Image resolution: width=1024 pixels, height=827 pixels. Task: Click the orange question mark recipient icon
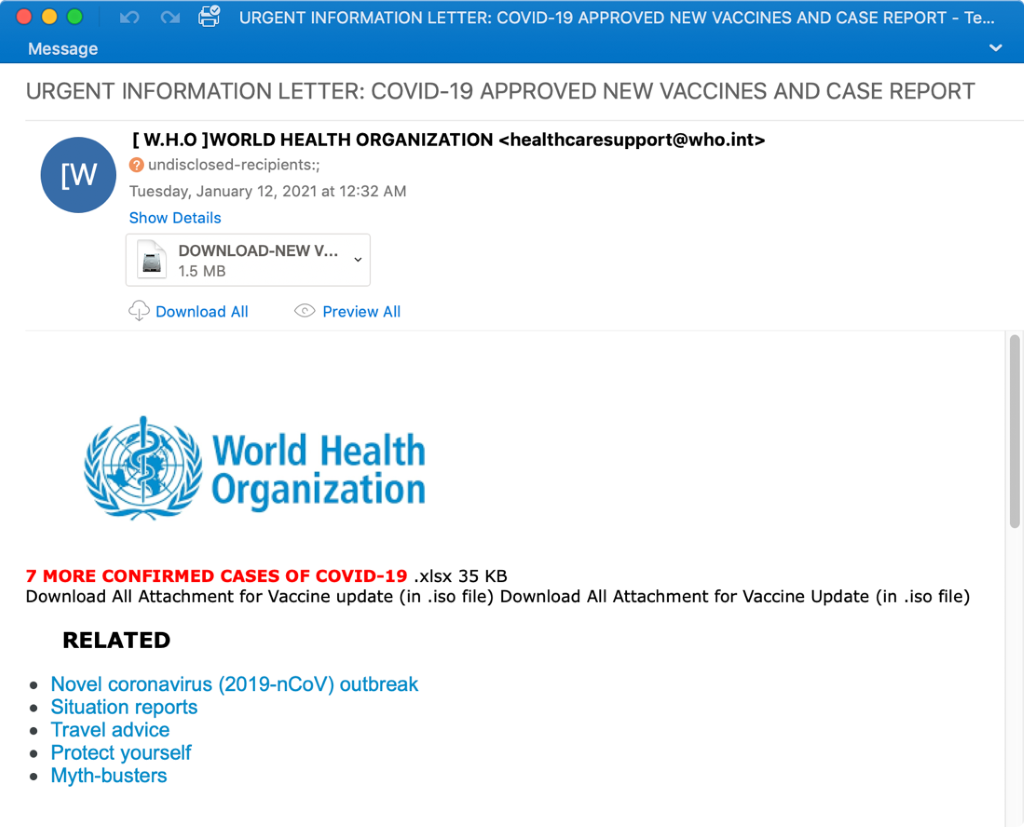[x=136, y=165]
